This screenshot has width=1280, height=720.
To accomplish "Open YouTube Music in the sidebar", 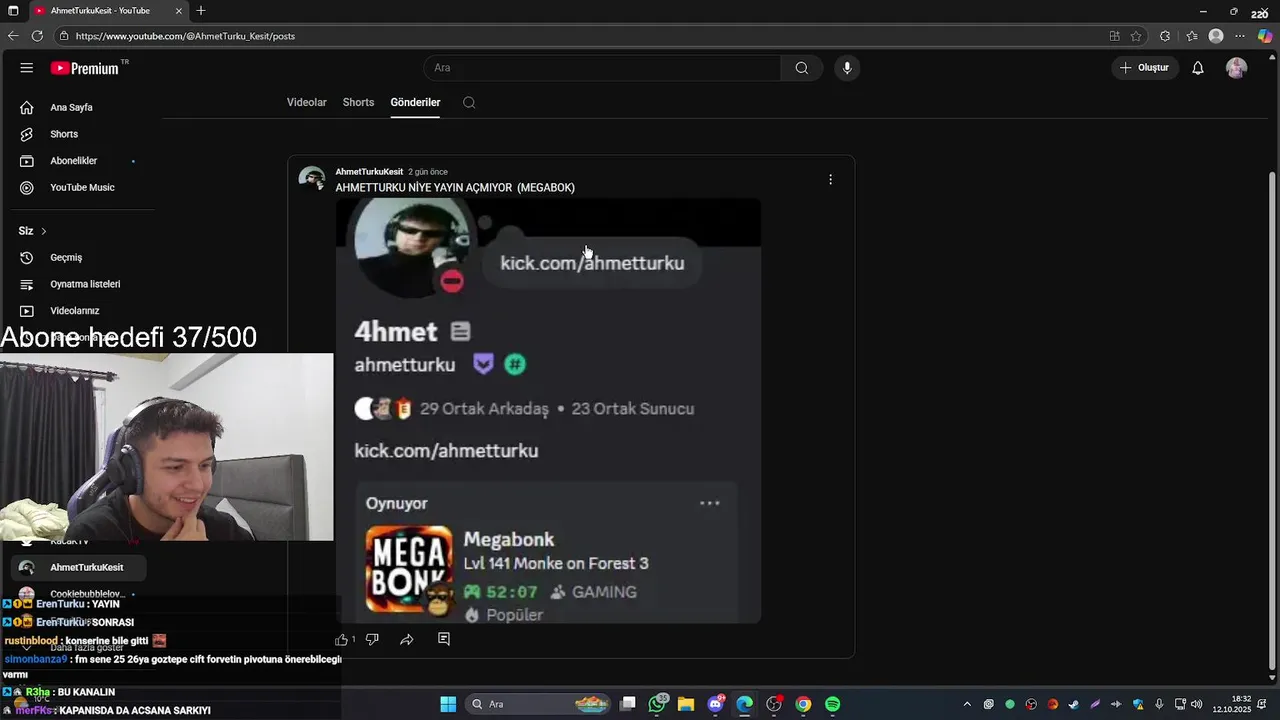I will pyautogui.click(x=80, y=188).
